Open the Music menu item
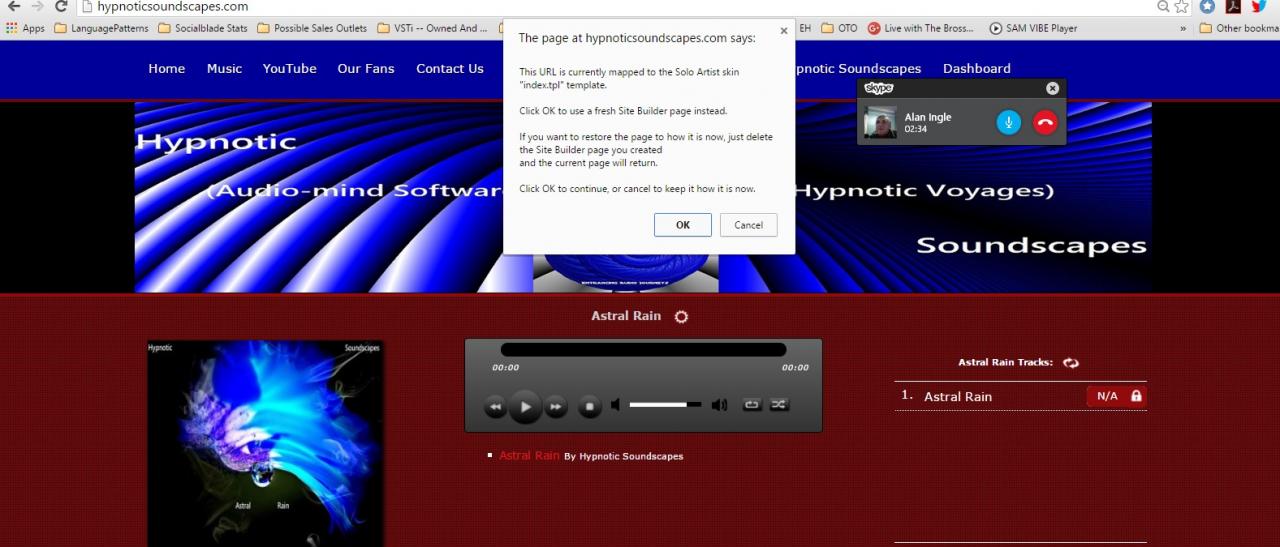1280x547 pixels. [224, 68]
